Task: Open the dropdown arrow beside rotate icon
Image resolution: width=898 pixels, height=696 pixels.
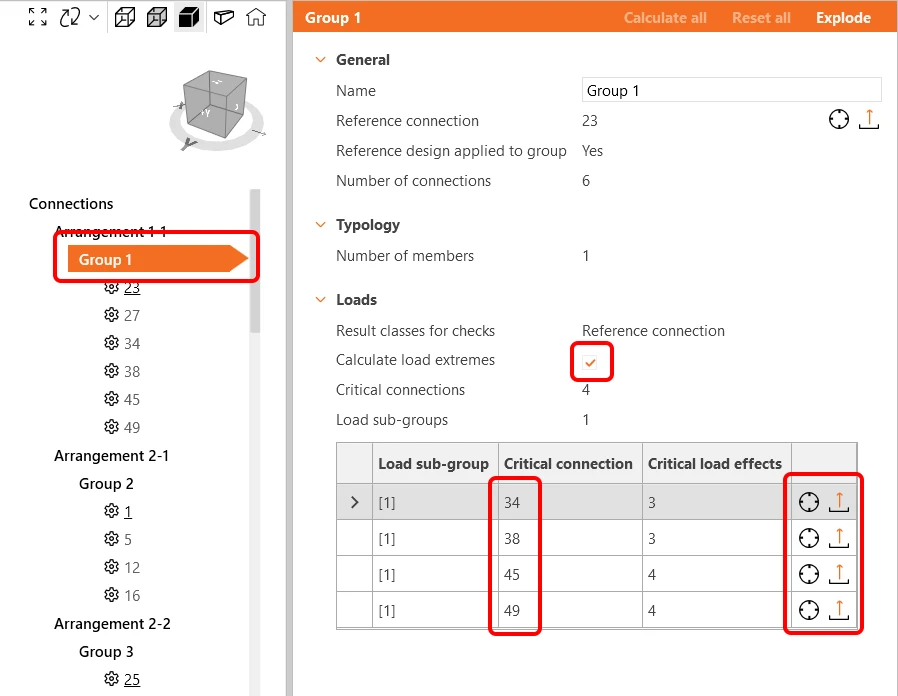Action: coord(94,17)
